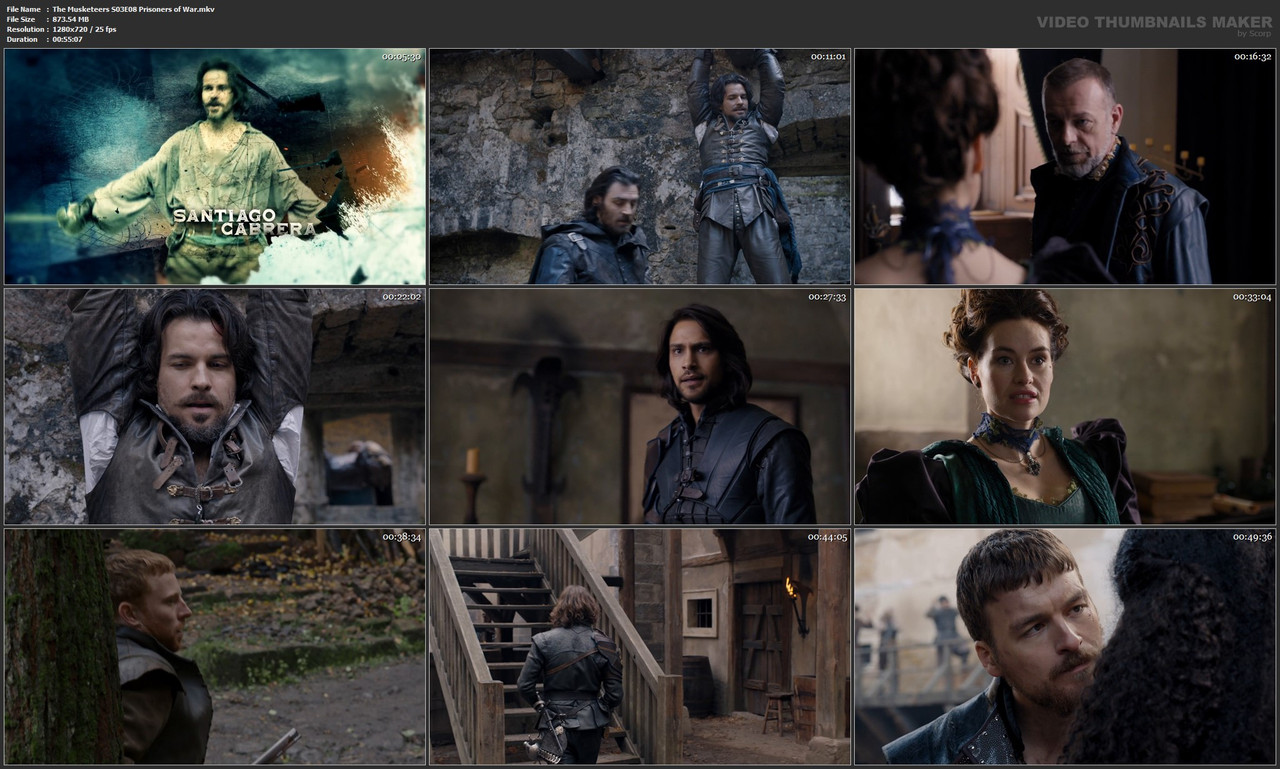Select the woman in green dress thumbnail
The width and height of the screenshot is (1280, 769).
tap(1064, 406)
